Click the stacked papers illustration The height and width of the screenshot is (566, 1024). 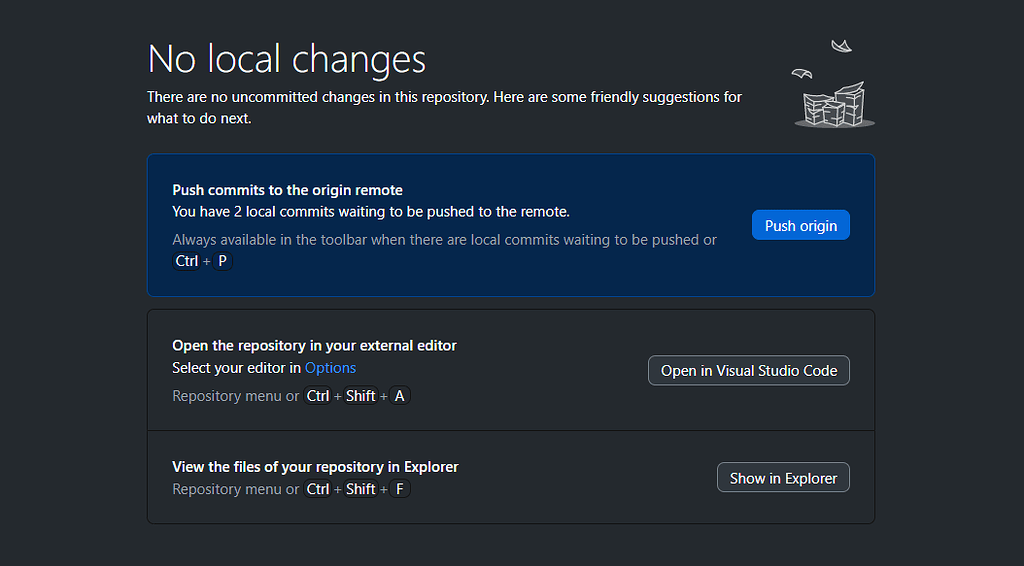coord(835,105)
